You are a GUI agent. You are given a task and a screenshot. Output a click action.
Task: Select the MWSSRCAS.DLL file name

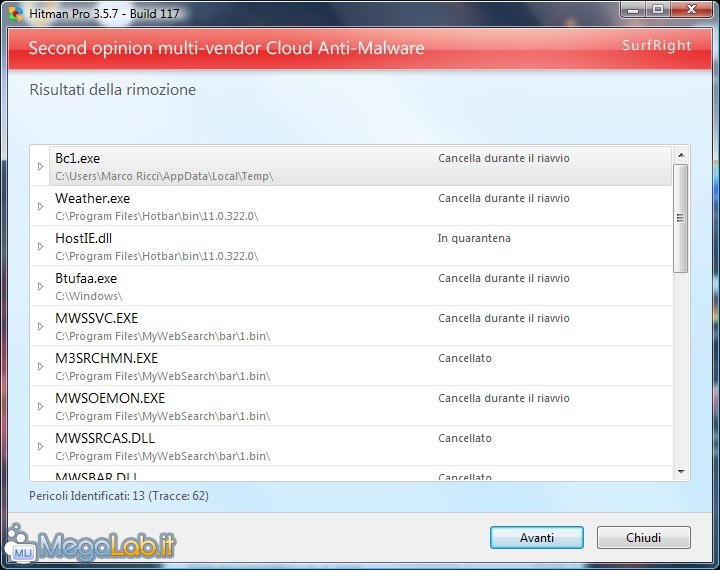105,438
